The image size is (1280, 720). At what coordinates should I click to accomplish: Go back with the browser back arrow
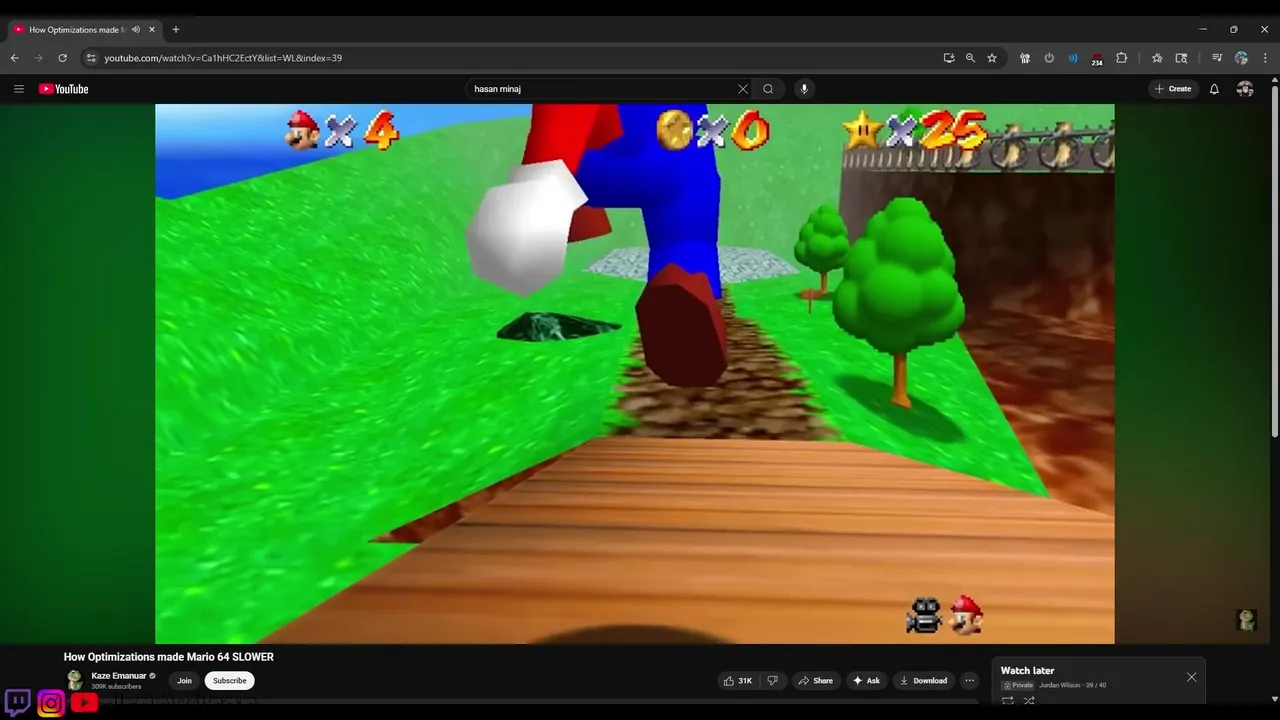15,58
